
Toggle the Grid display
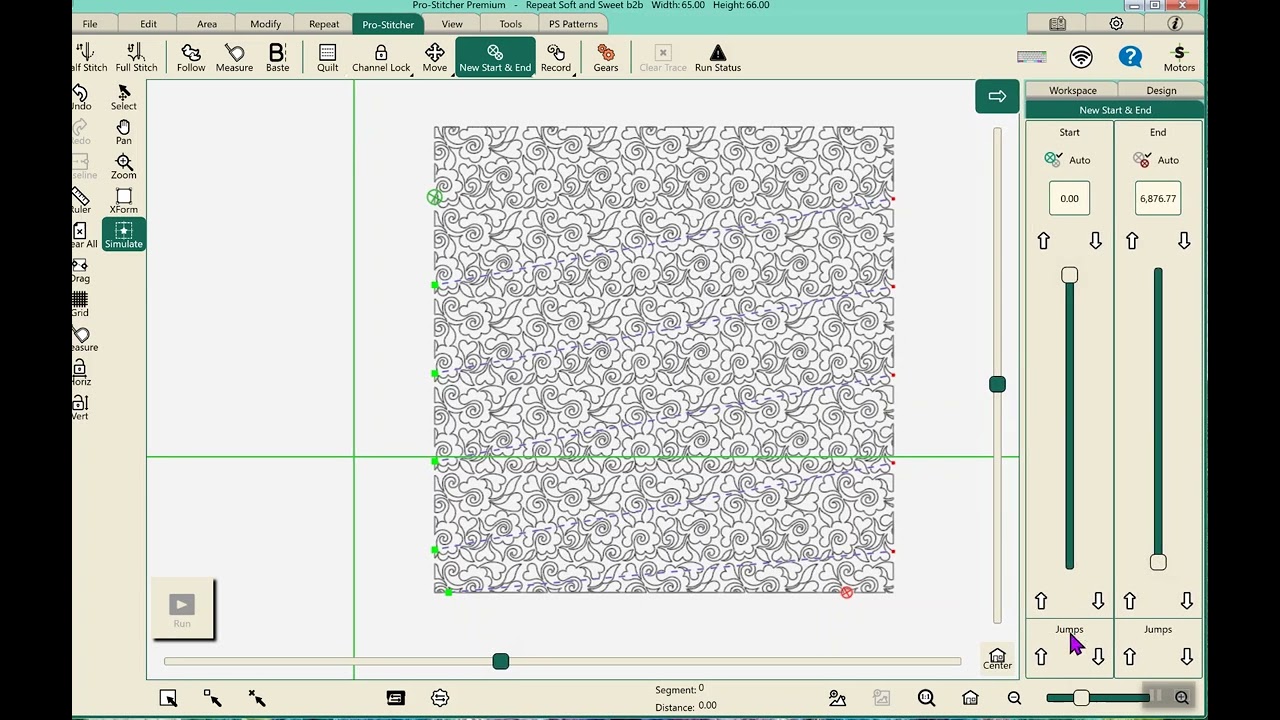pos(80,304)
